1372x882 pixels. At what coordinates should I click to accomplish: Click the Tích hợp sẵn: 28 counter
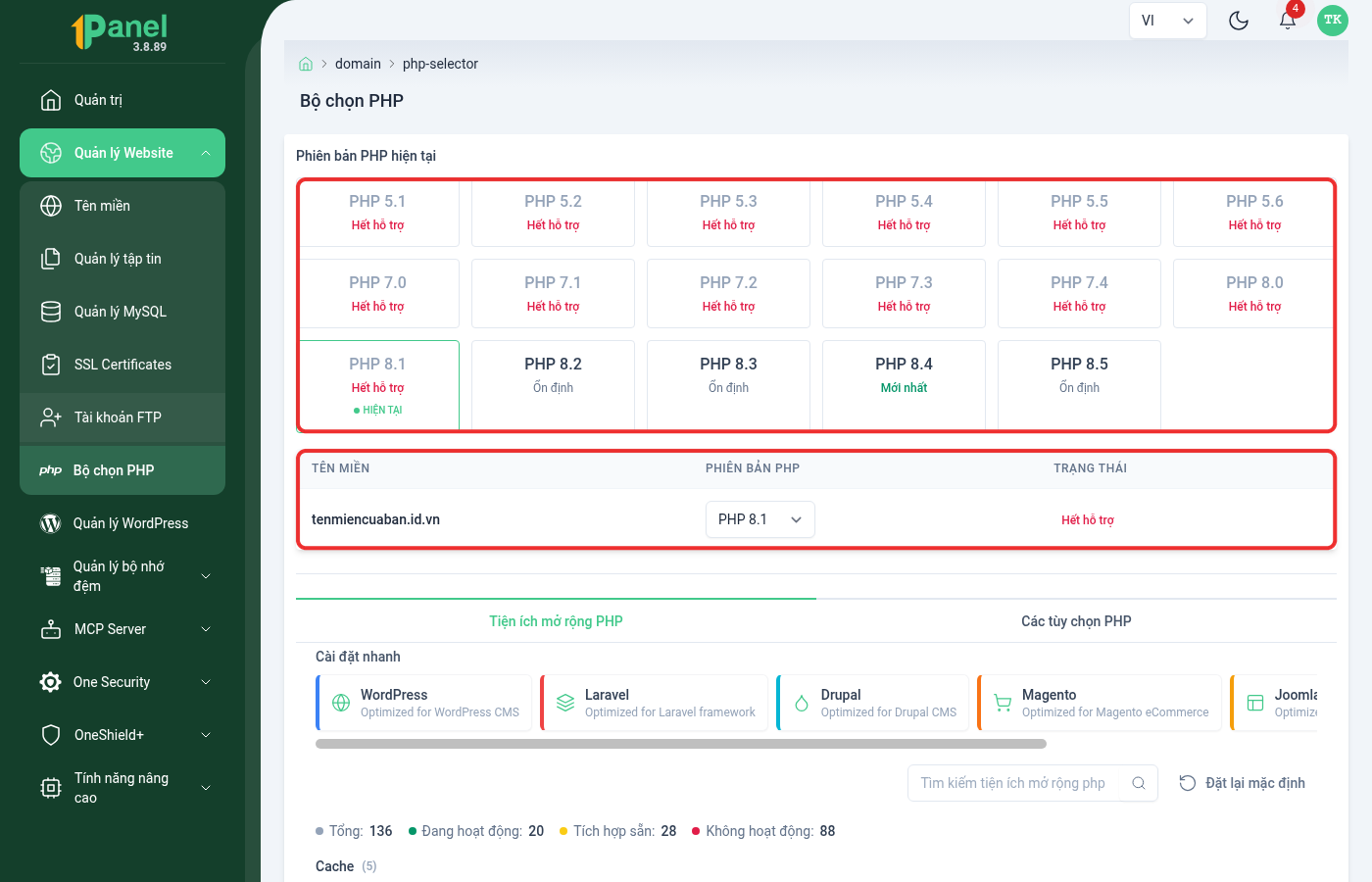618,831
